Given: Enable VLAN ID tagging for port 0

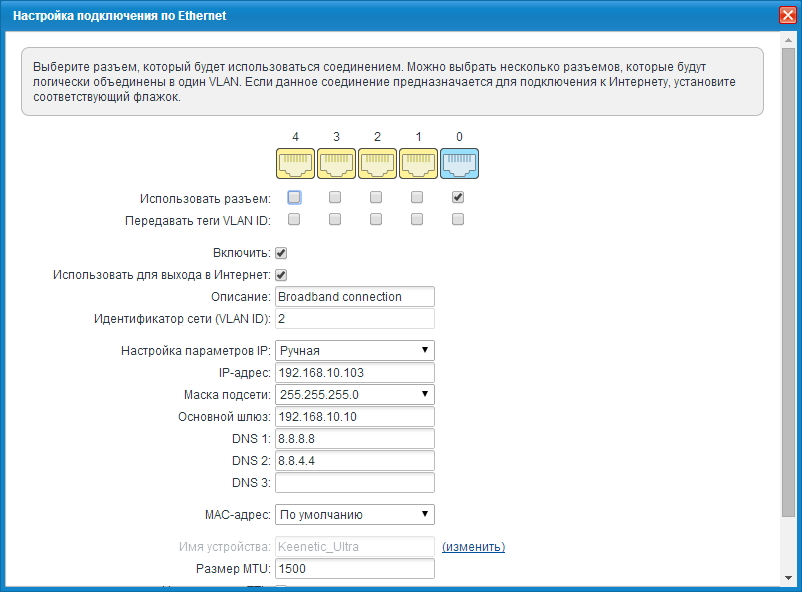Looking at the screenshot, I should coord(458,219).
